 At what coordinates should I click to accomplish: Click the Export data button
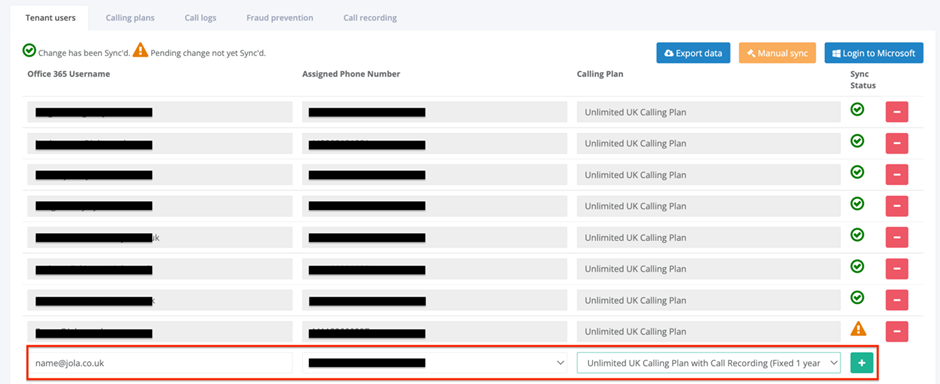693,53
